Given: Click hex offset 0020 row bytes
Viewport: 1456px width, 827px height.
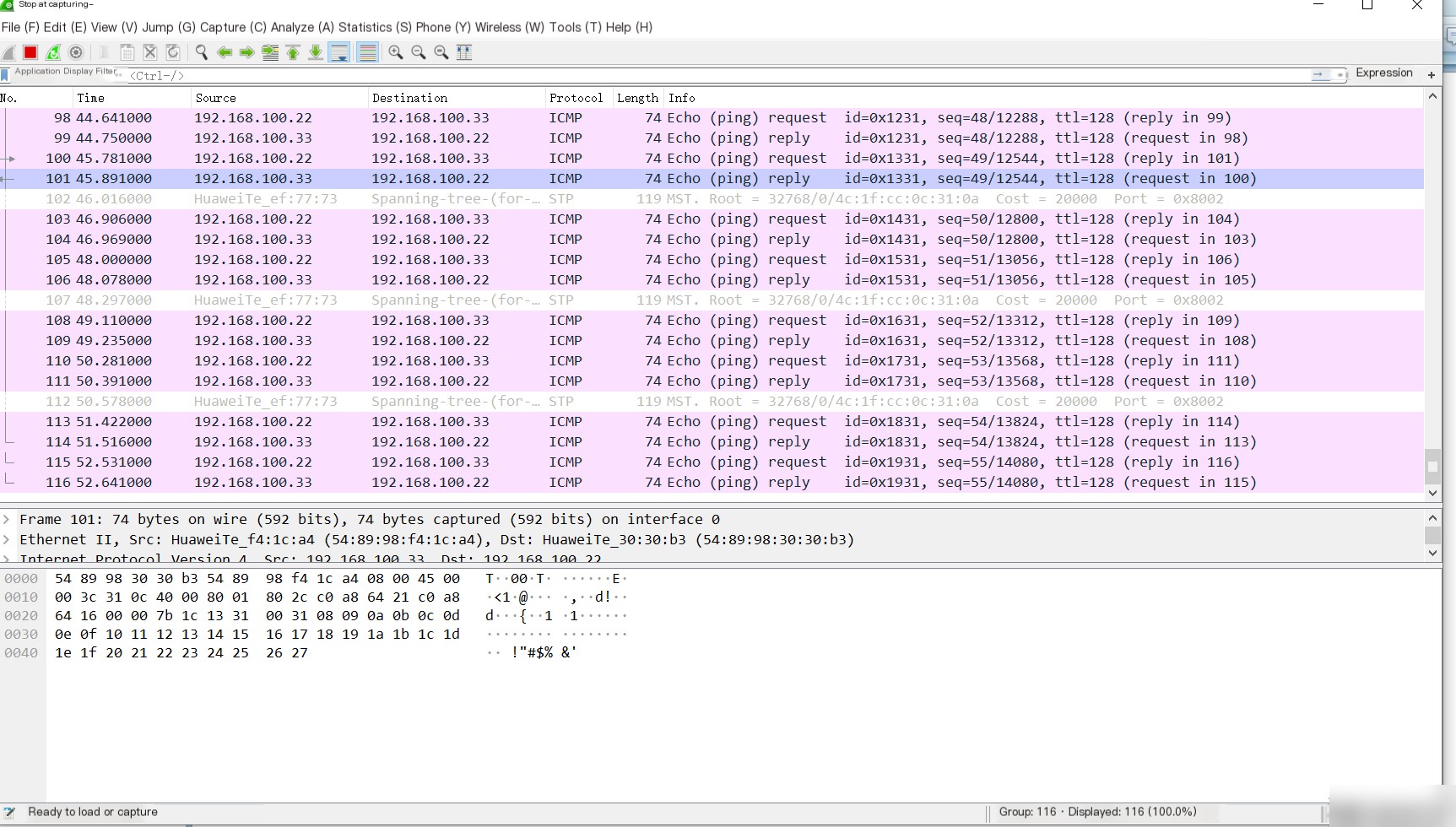Looking at the screenshot, I should pyautogui.click(x=257, y=615).
